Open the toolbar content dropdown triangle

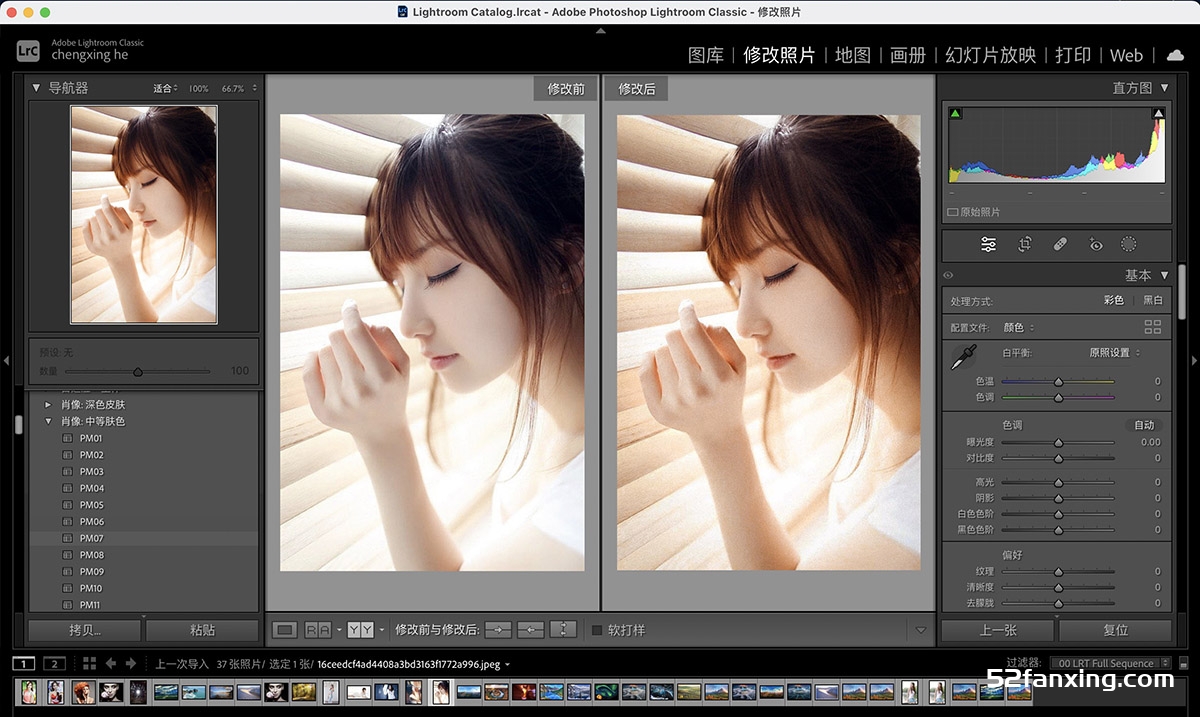point(921,630)
